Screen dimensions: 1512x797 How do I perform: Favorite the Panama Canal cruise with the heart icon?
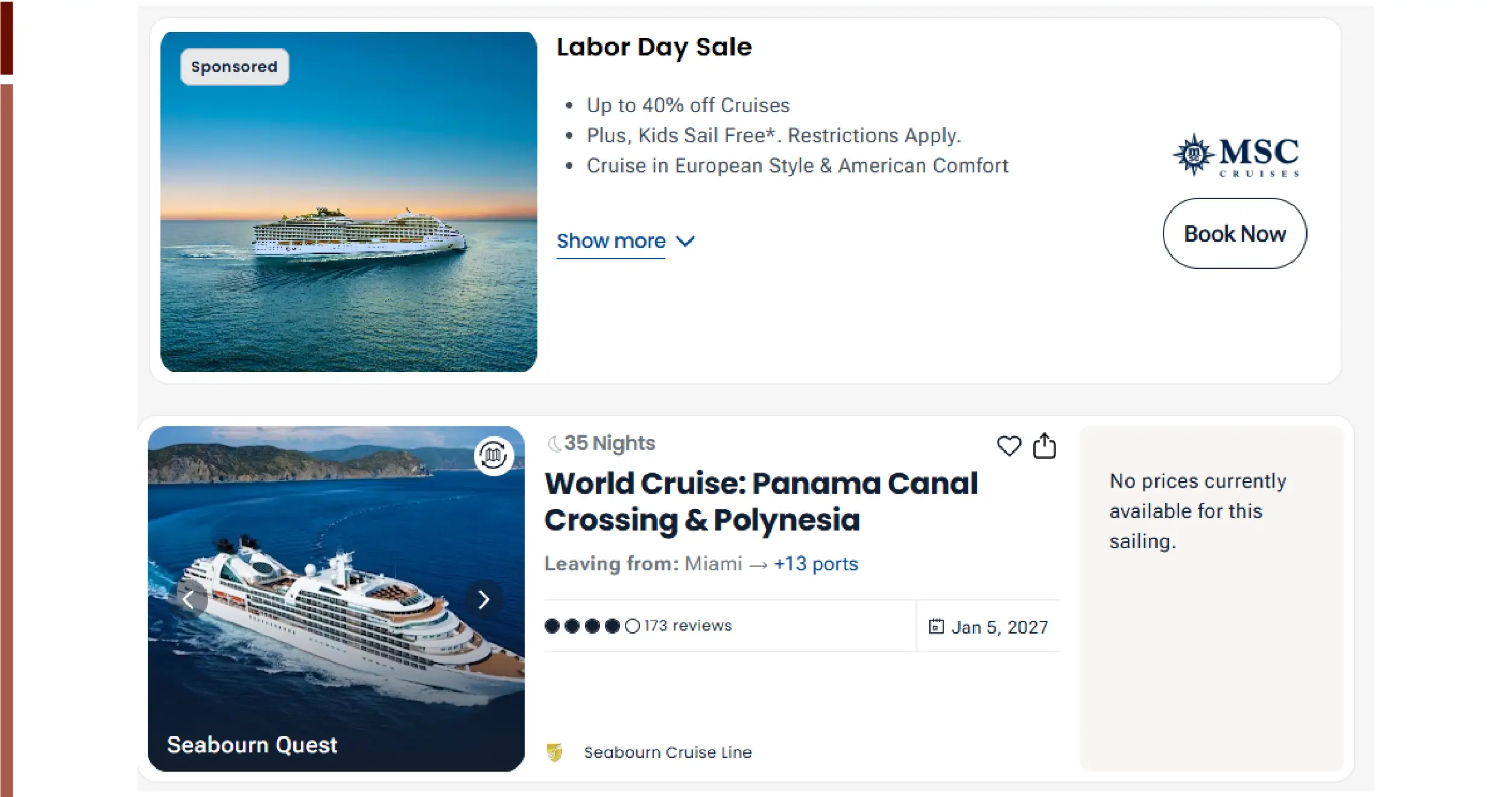click(x=1010, y=446)
